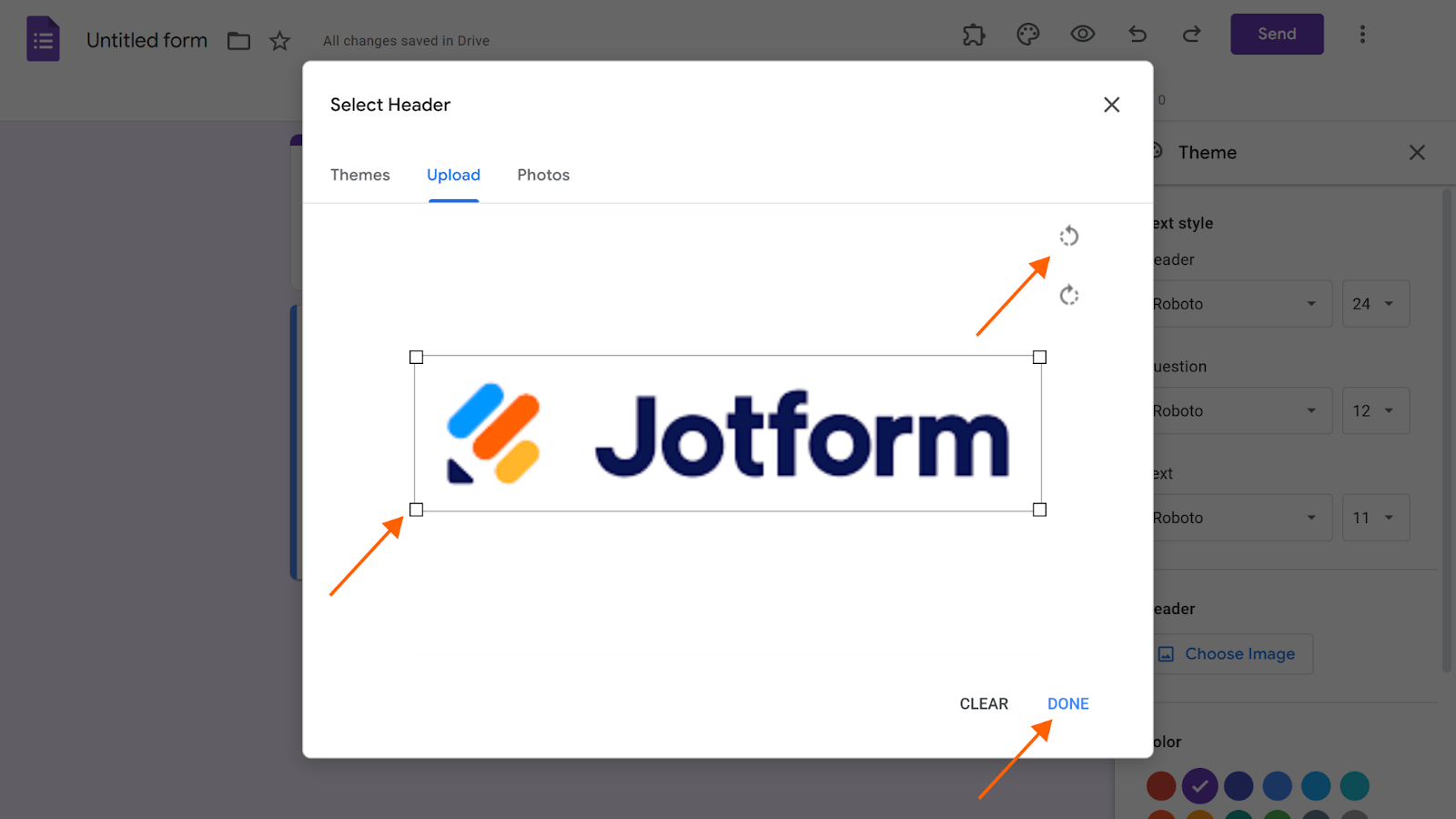Confirm the header image with DONE

pos(1068,704)
